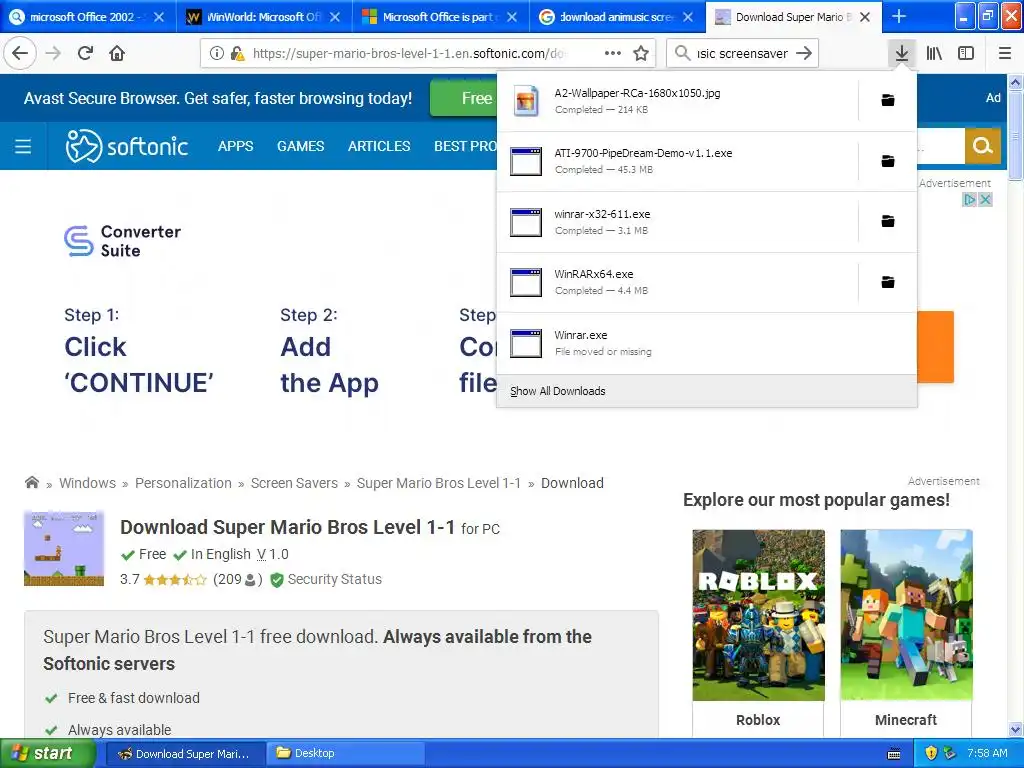Open the Firefox hamburger menu
This screenshot has height=768, width=1024.
point(1004,54)
